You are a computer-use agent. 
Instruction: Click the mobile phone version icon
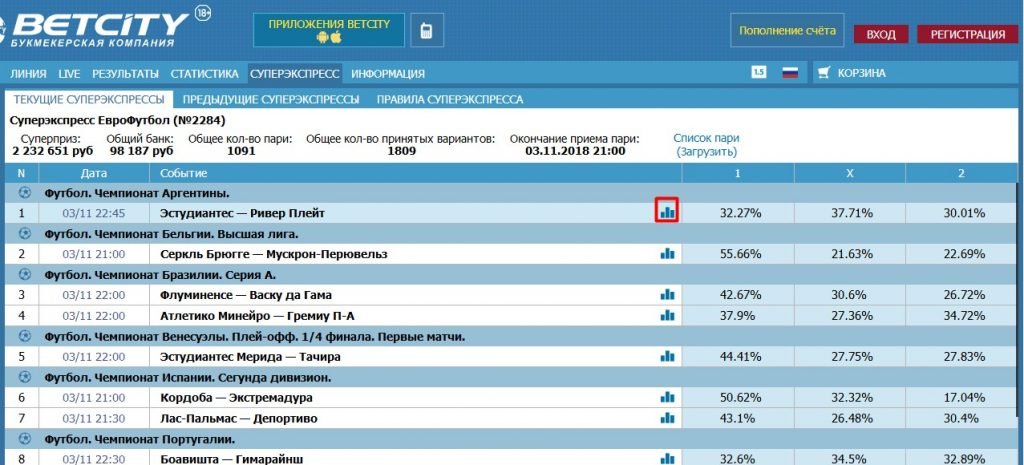(426, 31)
